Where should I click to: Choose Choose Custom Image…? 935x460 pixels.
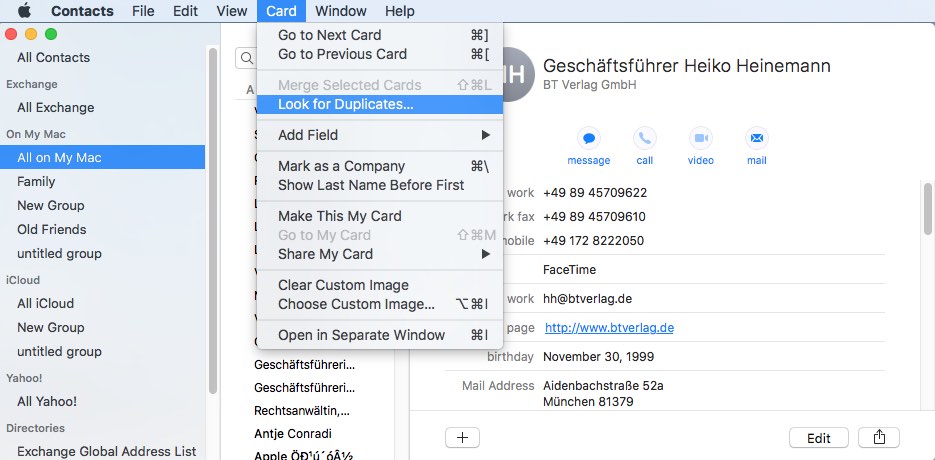pyautogui.click(x=380, y=304)
